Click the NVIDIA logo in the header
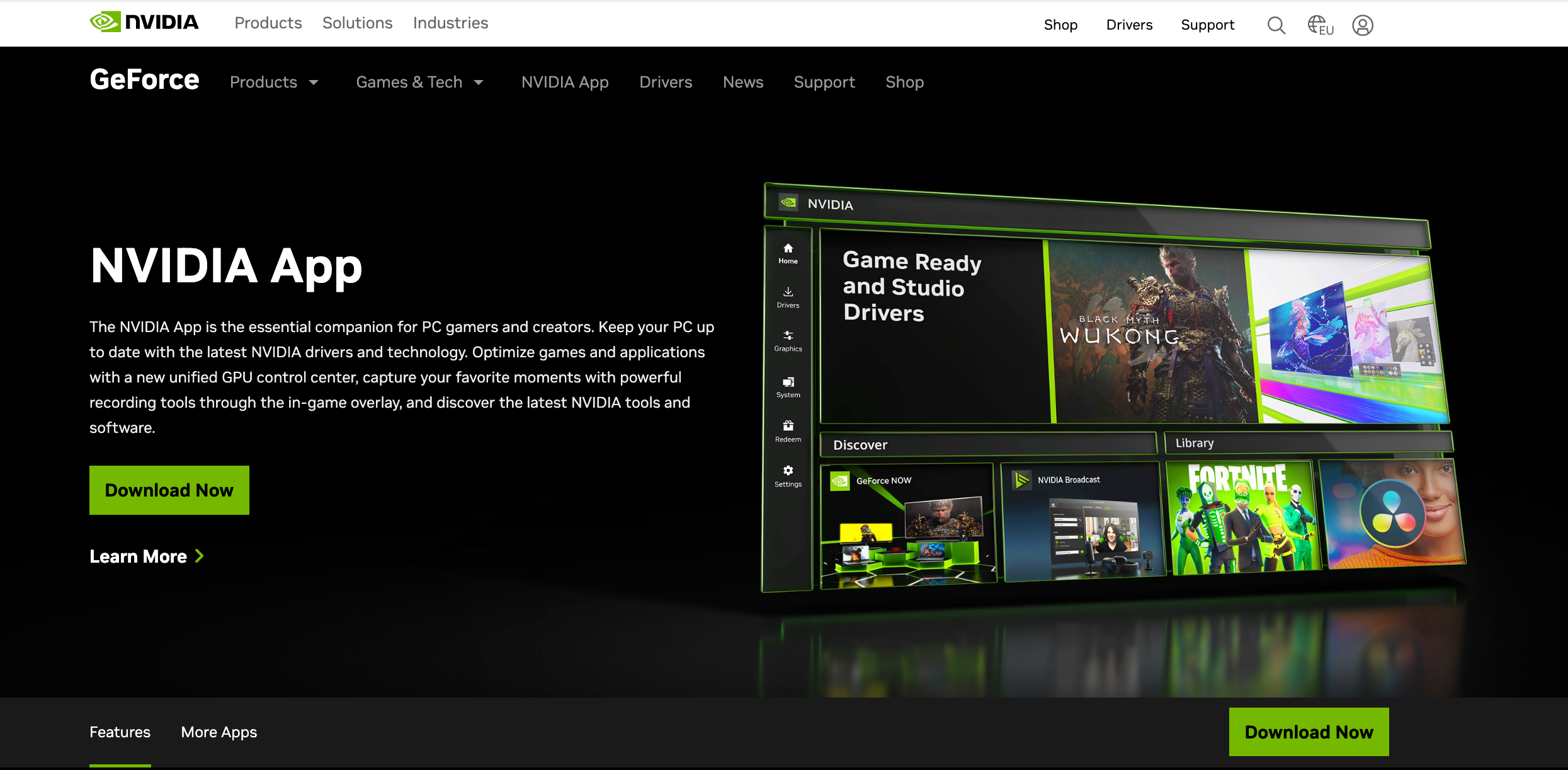The image size is (1568, 770). (144, 21)
